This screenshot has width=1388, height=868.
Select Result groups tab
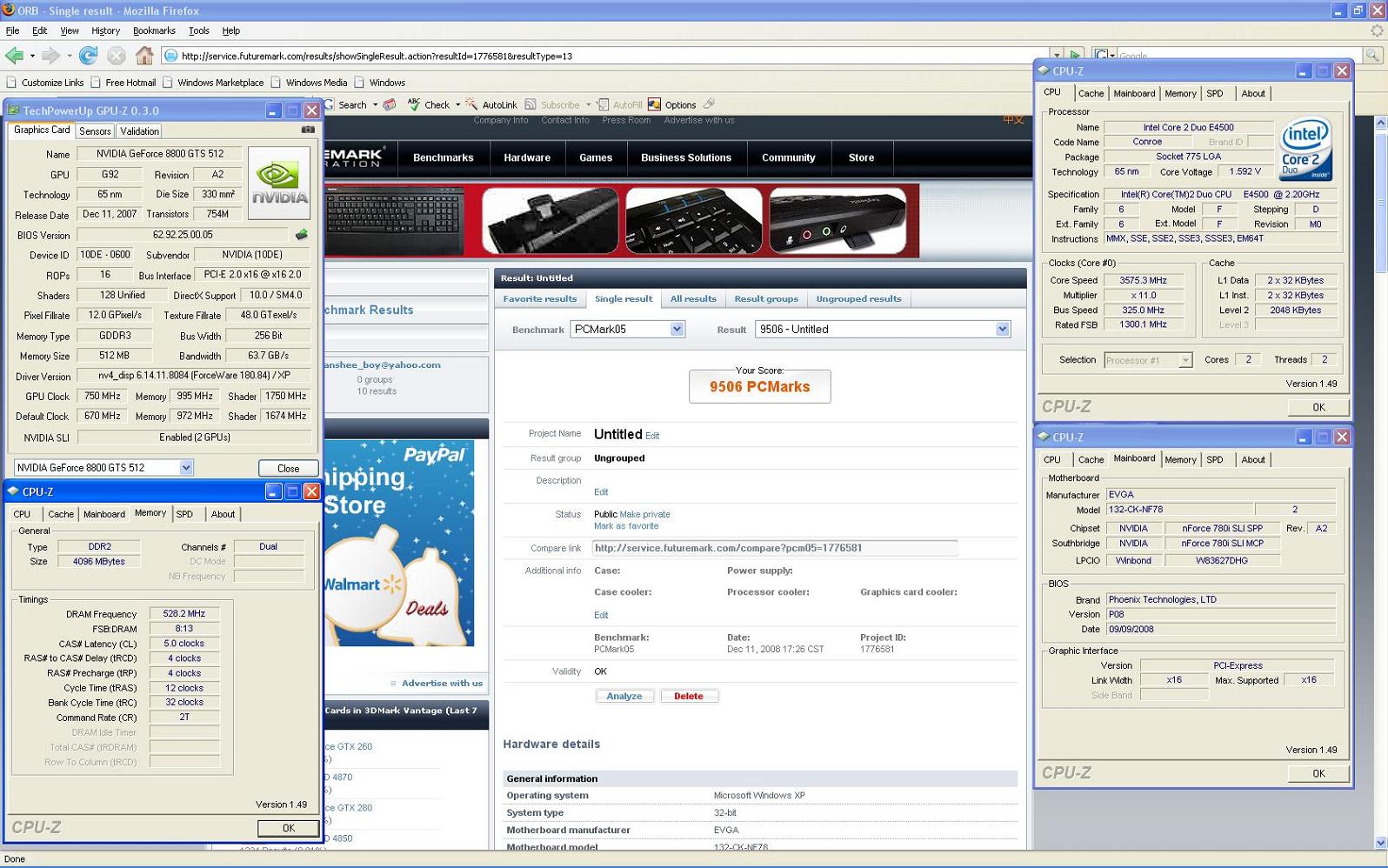point(765,299)
